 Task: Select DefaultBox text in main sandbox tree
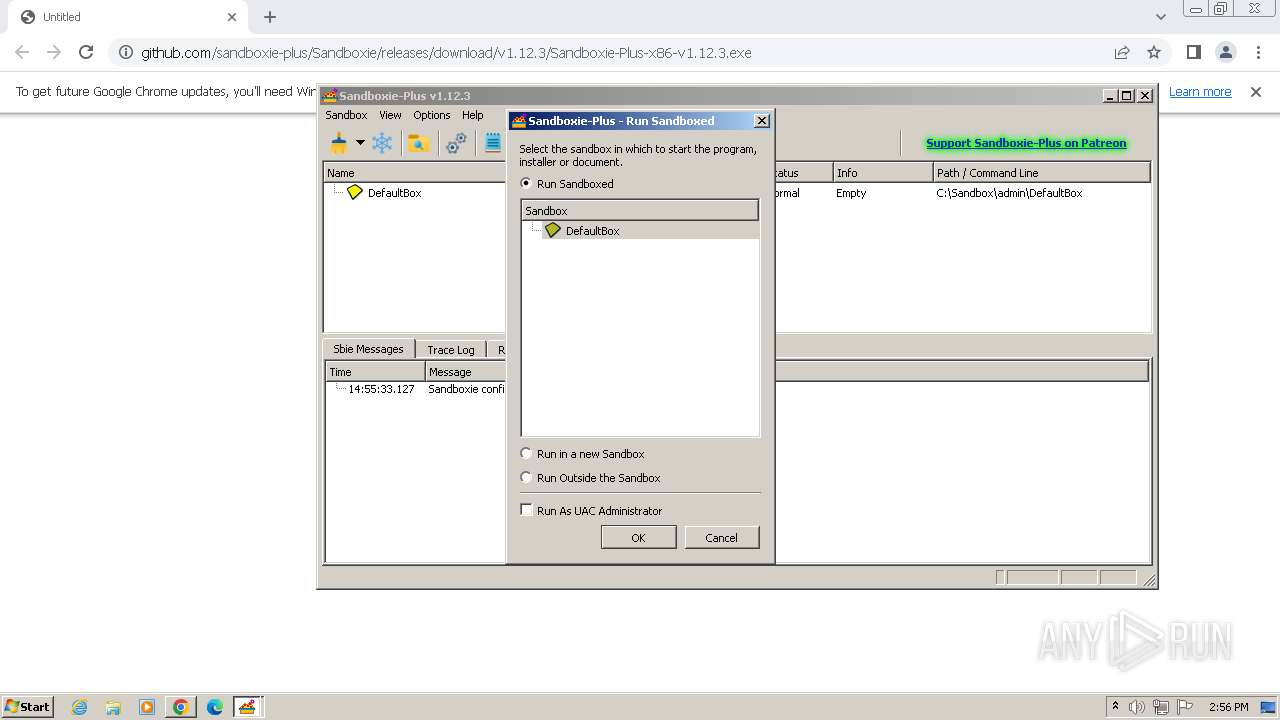(x=394, y=193)
